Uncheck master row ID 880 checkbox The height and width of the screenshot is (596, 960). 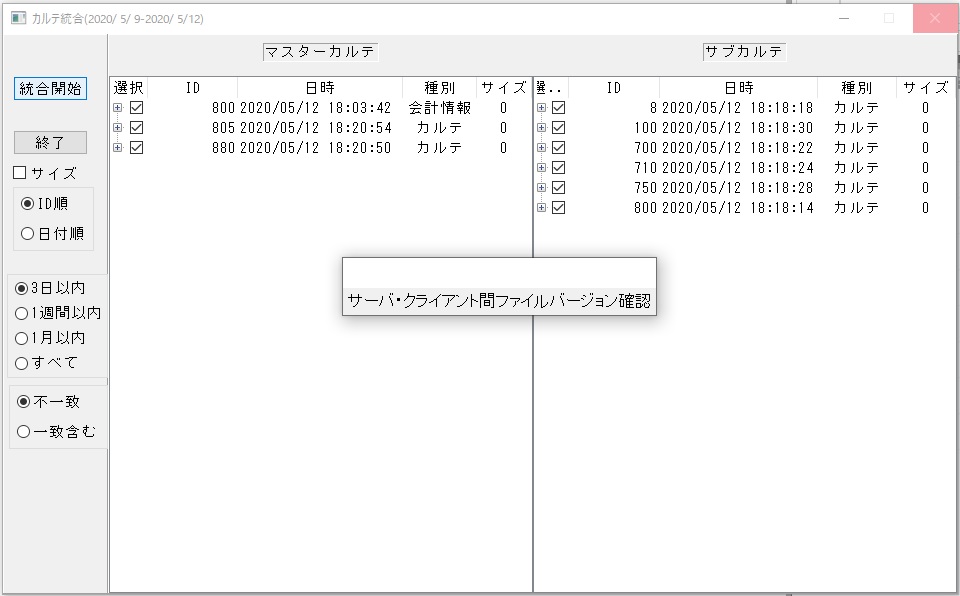[x=137, y=148]
